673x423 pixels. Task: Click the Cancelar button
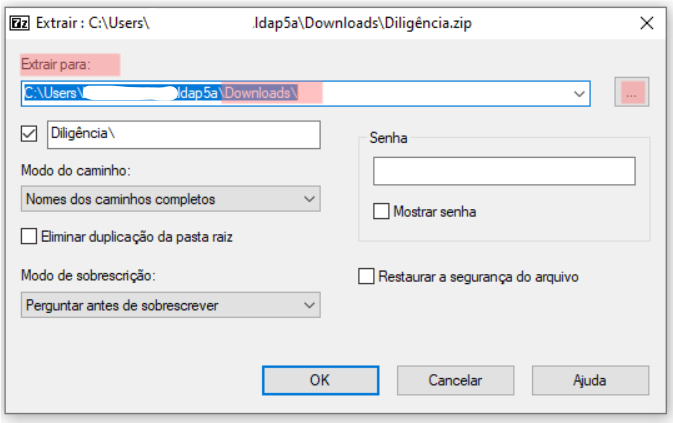point(455,380)
